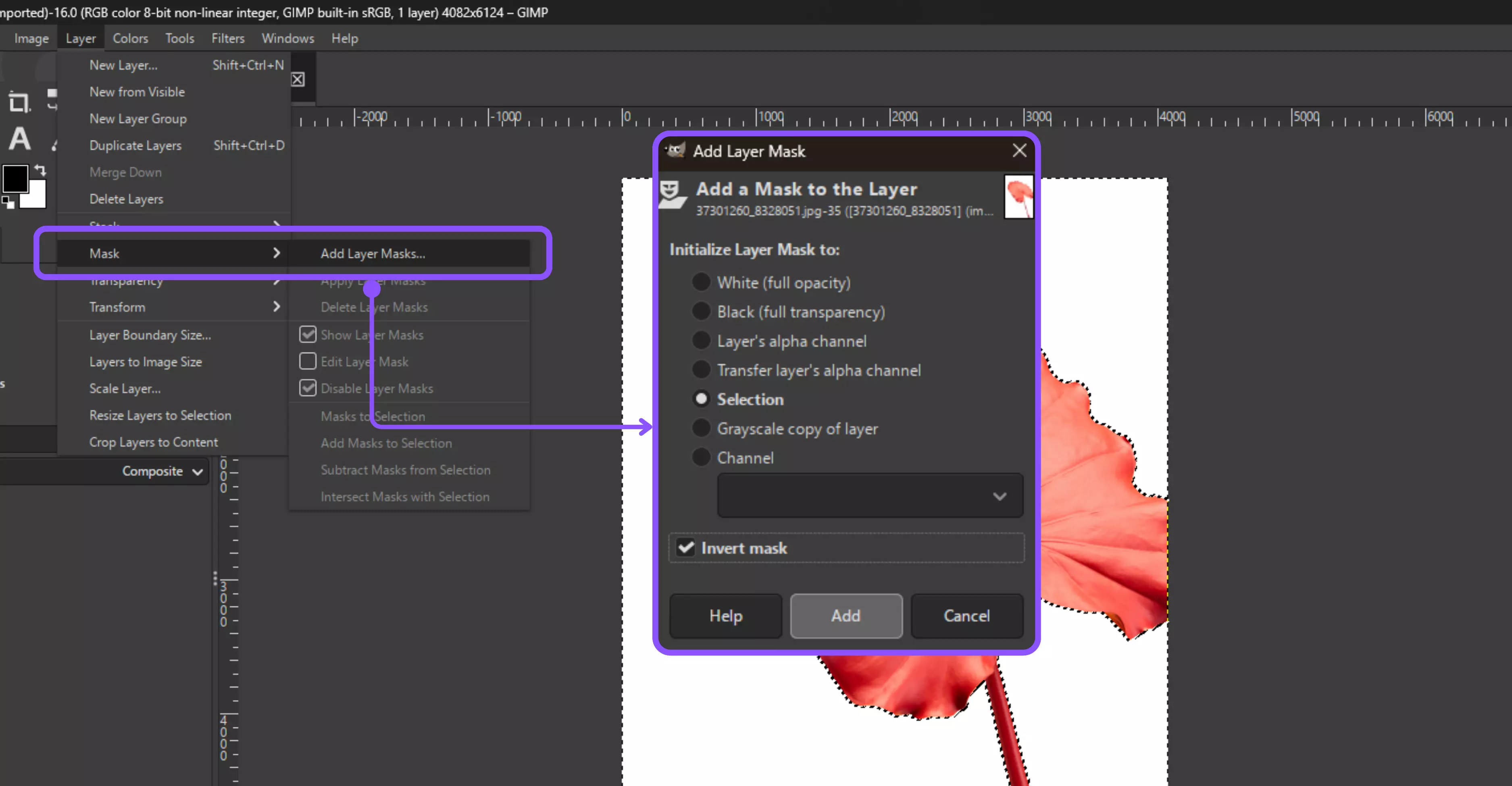Toggle Edit Layer Mask checkbox
The image size is (1512, 786).
[x=308, y=361]
